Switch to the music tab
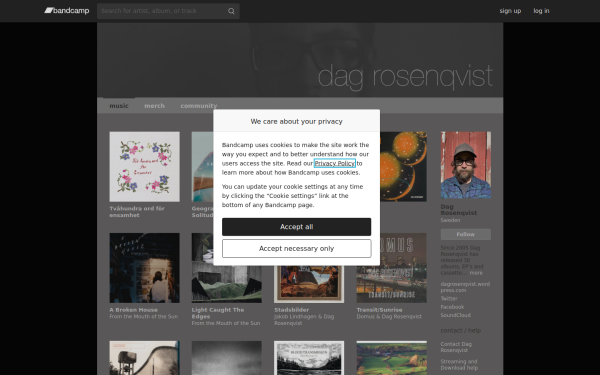This screenshot has height=375, width=600. click(119, 106)
